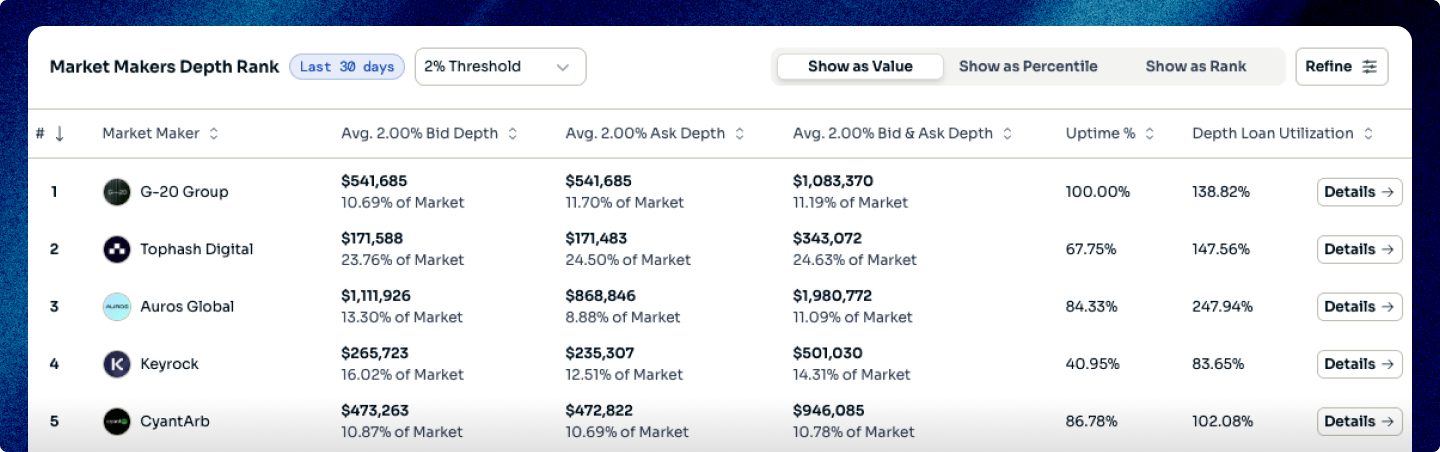Viewport: 1440px width, 452px height.
Task: Click the 138.82% loan utilization value
Action: [x=1221, y=192]
